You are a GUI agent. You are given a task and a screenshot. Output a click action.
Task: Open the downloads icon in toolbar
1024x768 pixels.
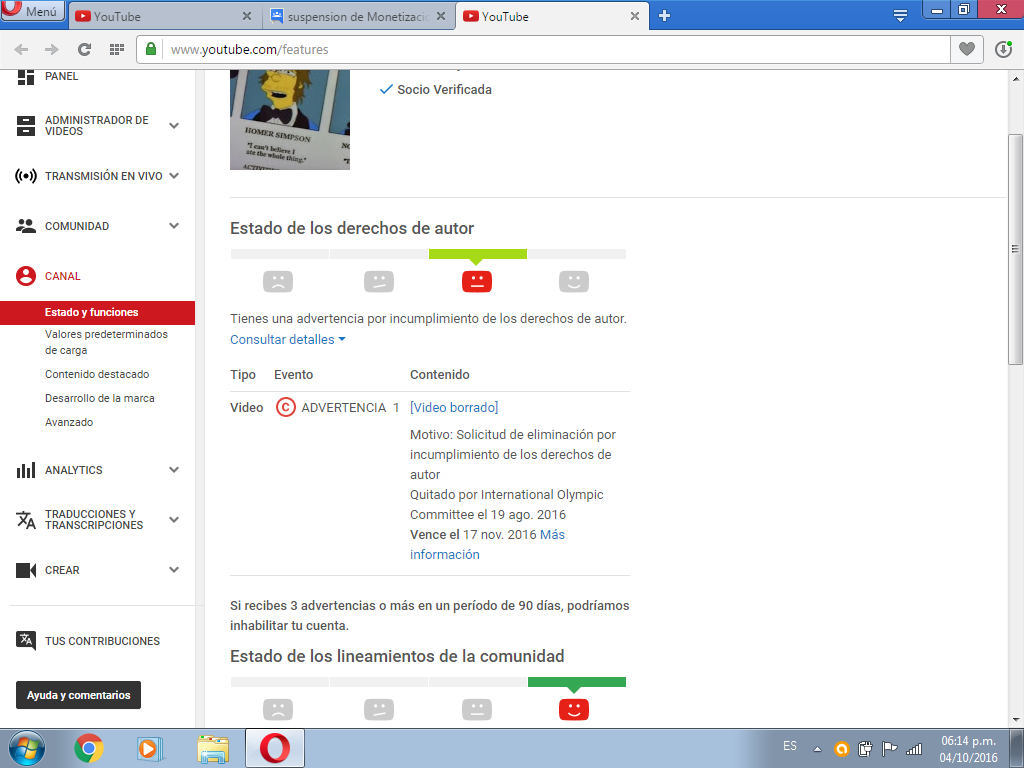tap(1003, 49)
